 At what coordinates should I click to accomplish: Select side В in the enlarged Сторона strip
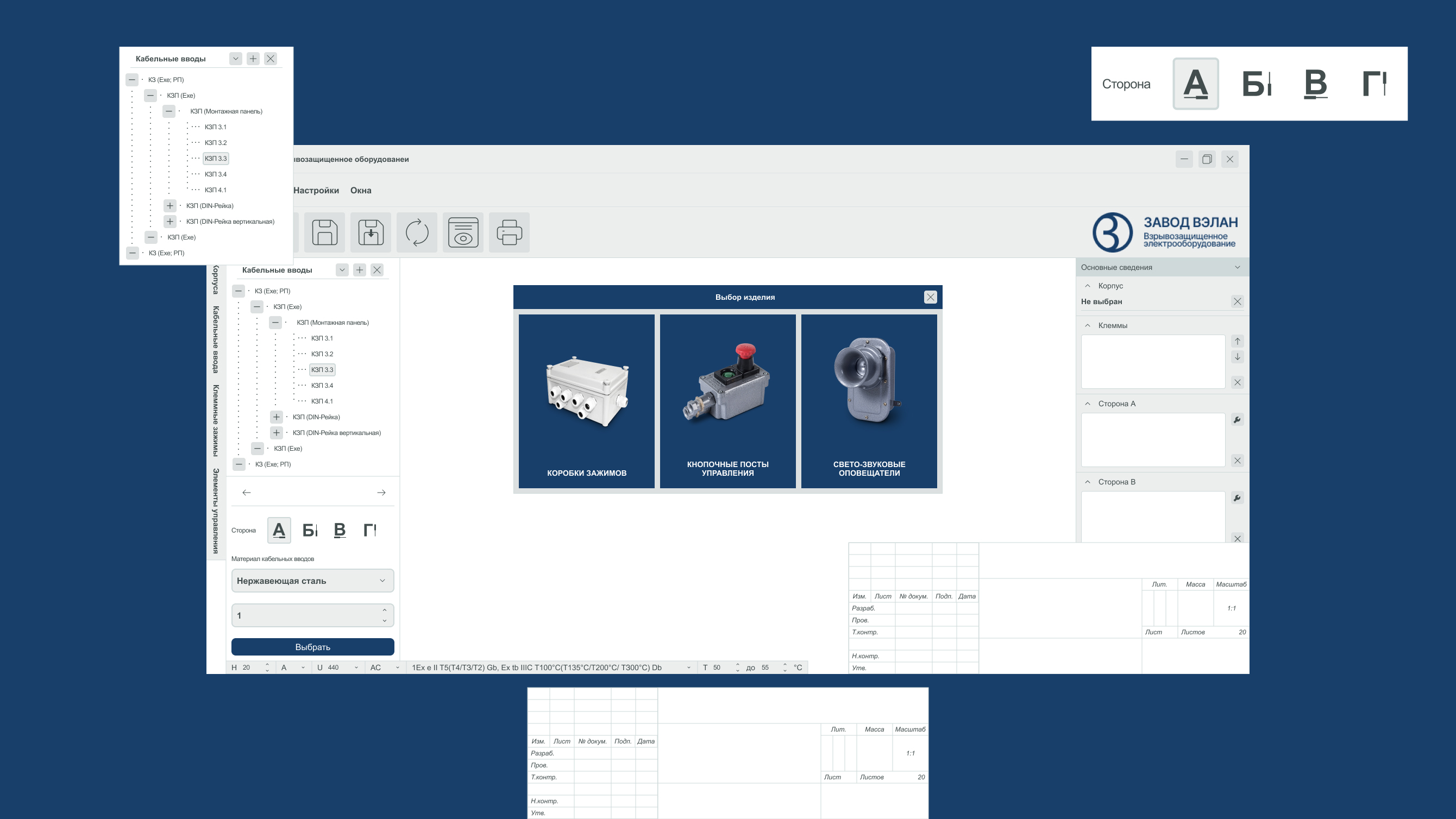tap(1315, 84)
